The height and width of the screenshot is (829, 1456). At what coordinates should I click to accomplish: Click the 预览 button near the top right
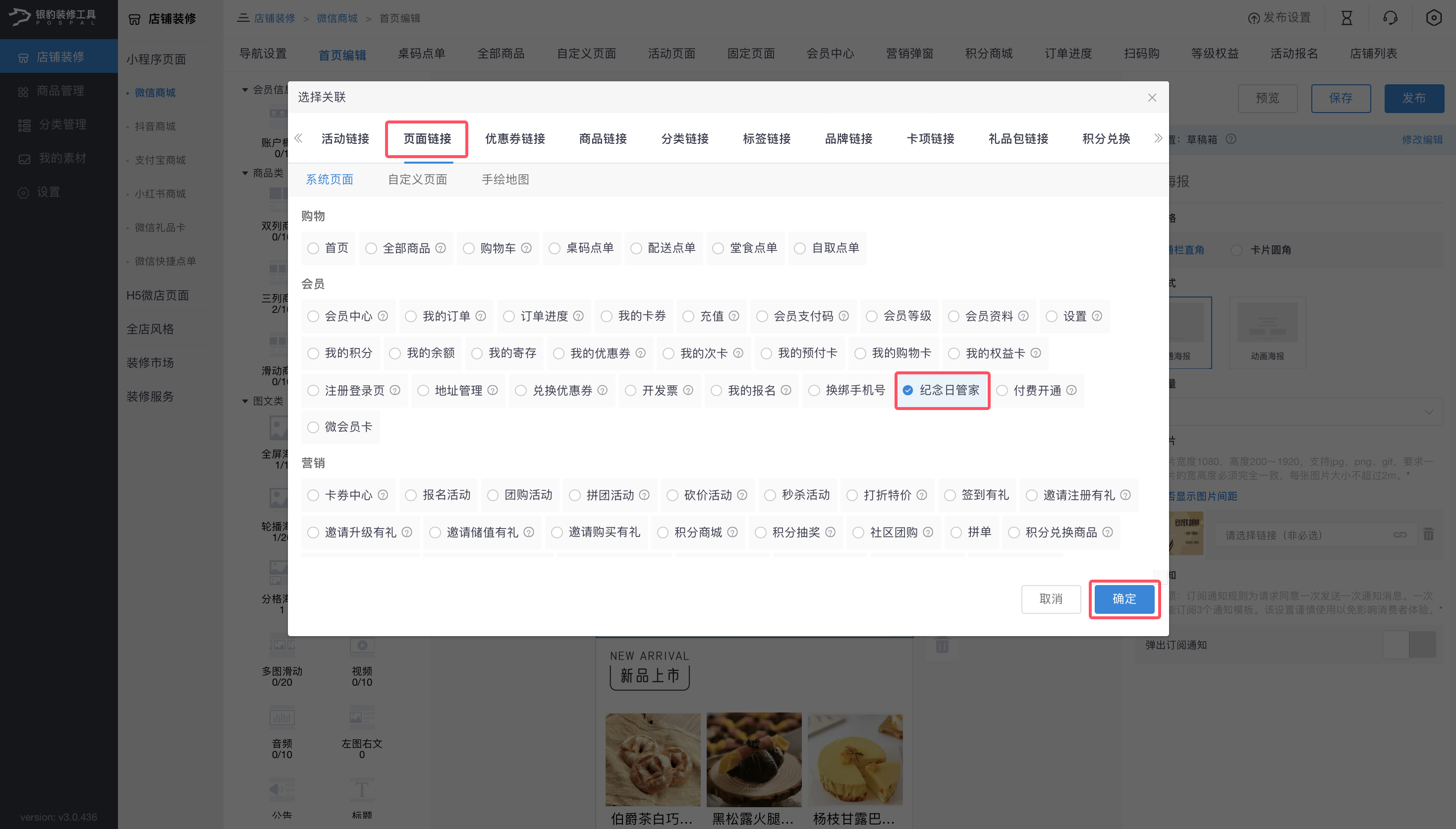1267,98
